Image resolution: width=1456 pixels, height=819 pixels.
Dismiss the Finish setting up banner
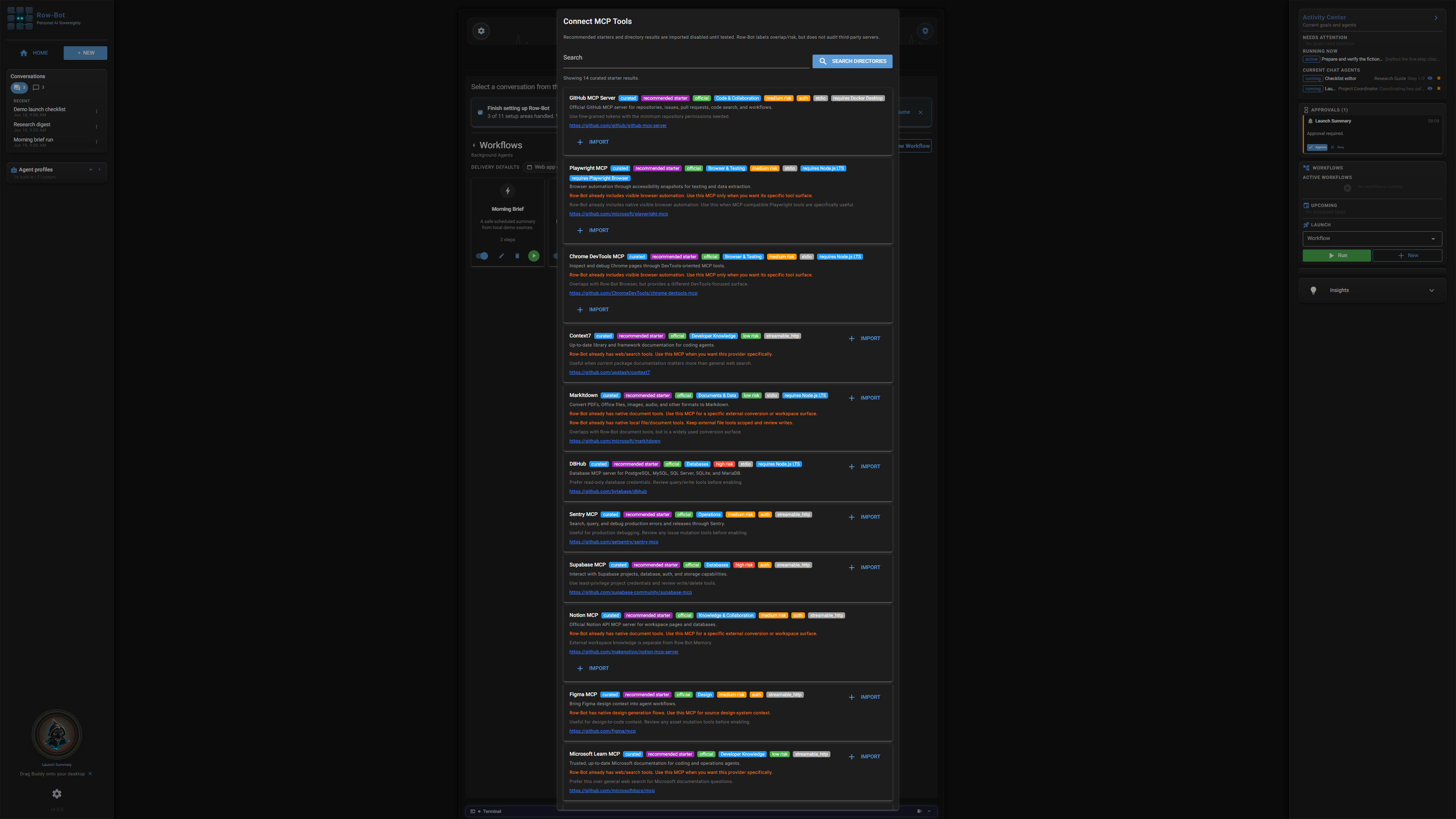tap(920, 113)
